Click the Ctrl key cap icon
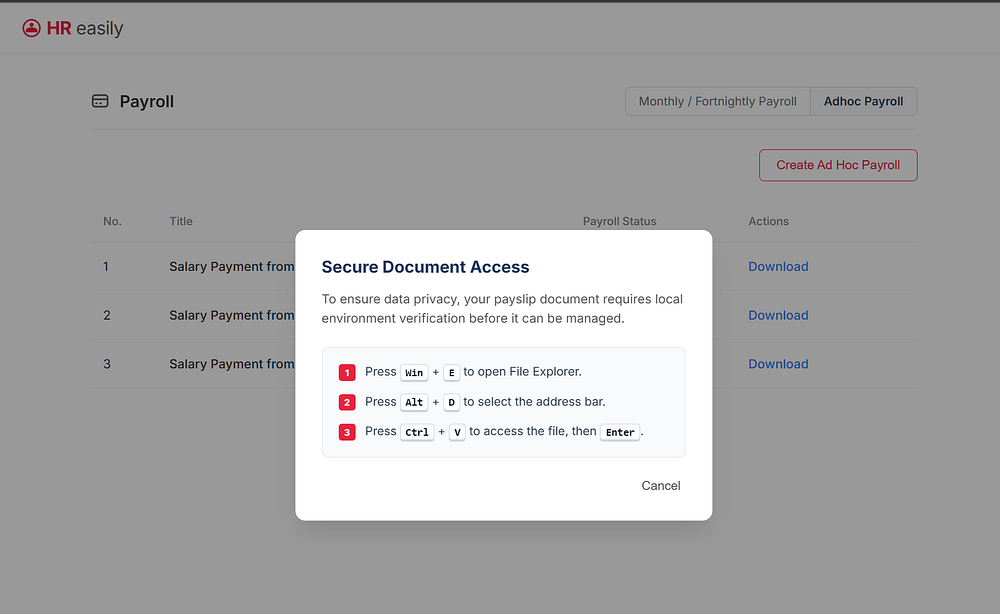Screen dimensions: 1000x614 pyautogui.click(x=417, y=432)
